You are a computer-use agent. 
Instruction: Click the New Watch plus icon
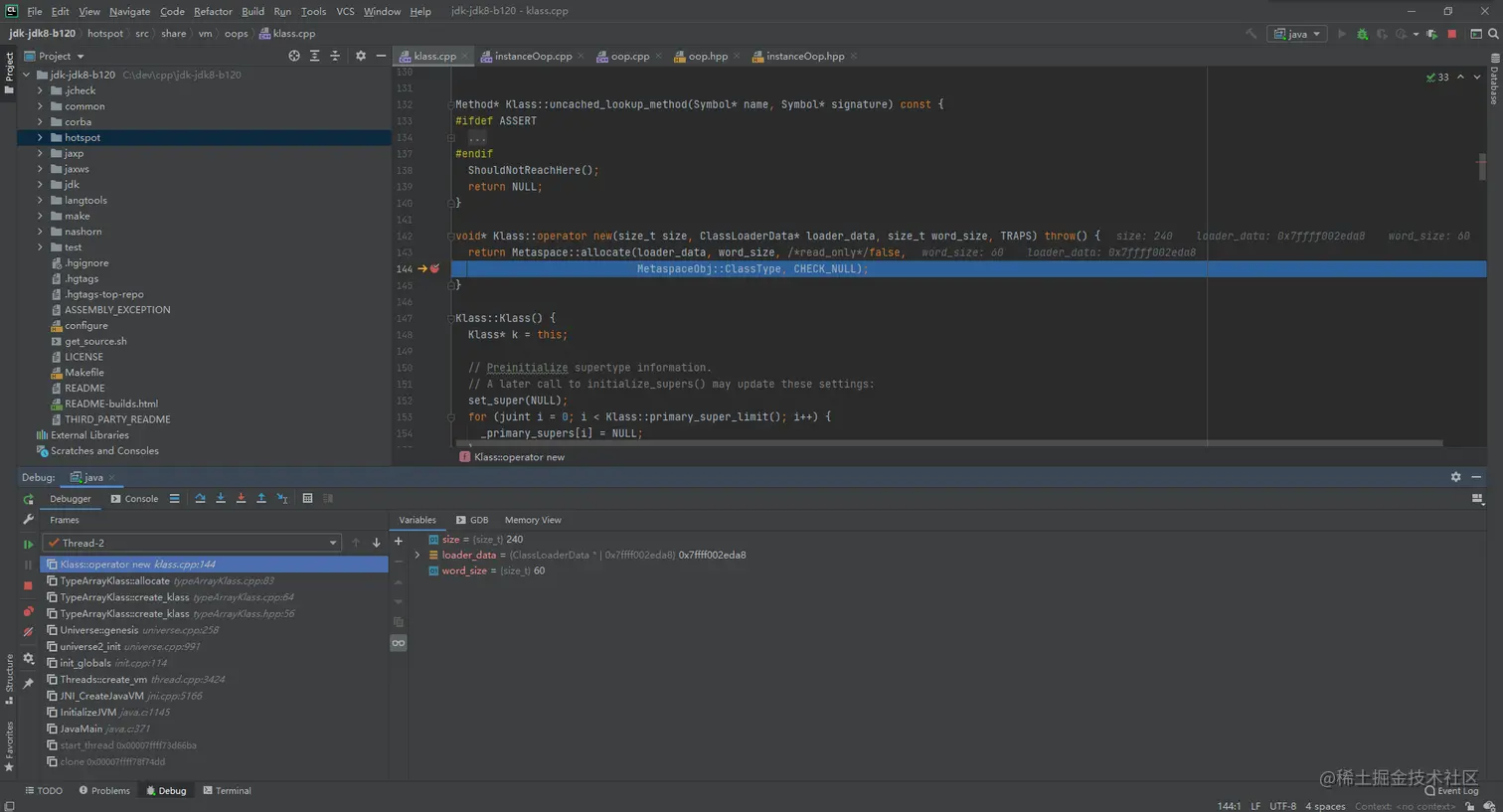point(399,541)
